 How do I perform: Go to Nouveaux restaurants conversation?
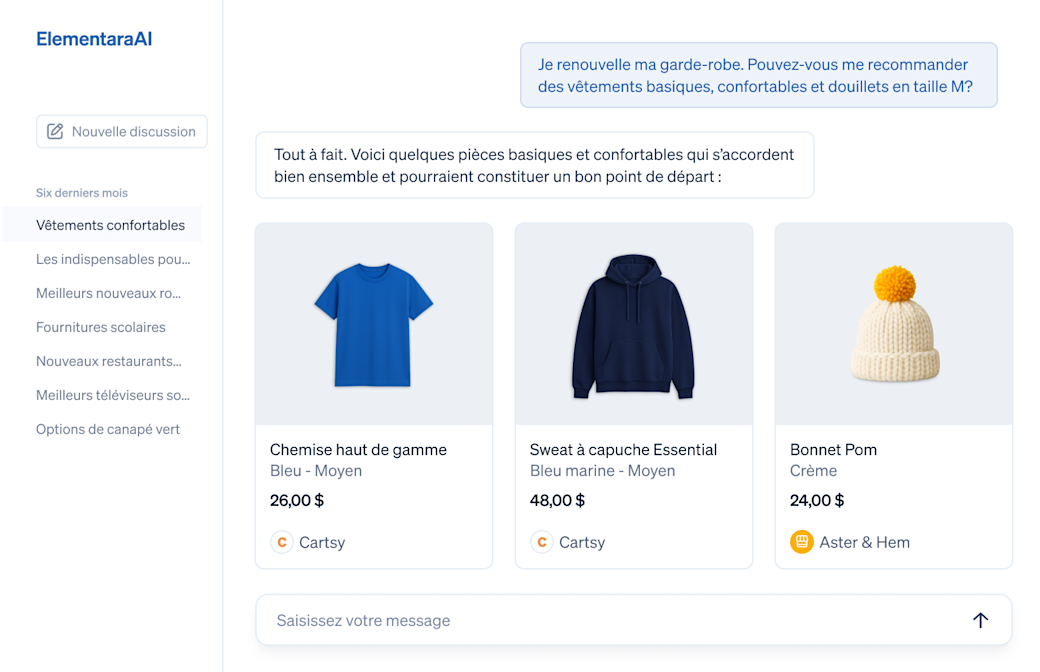pos(109,361)
